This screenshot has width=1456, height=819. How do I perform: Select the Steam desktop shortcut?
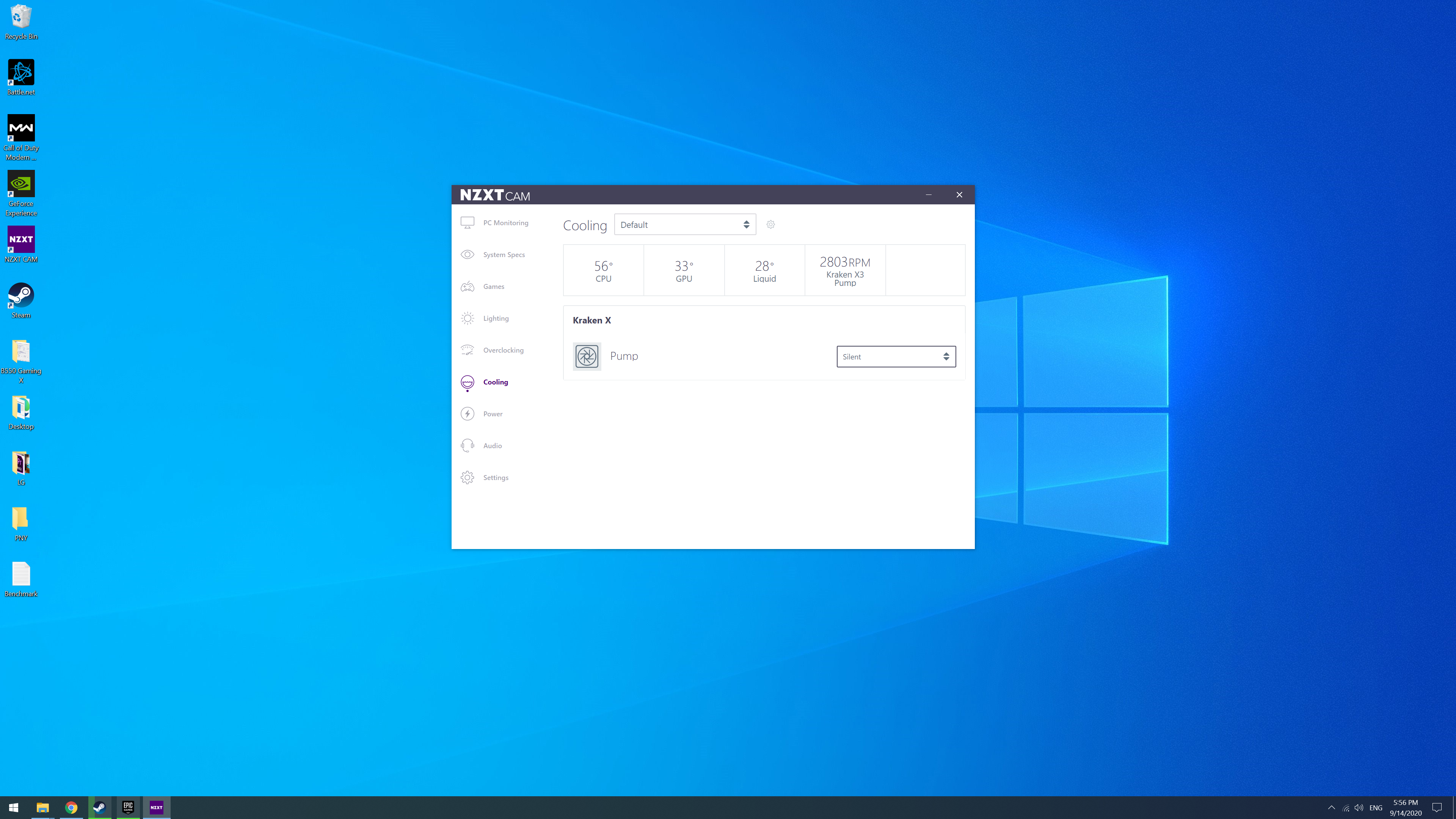tap(21, 300)
